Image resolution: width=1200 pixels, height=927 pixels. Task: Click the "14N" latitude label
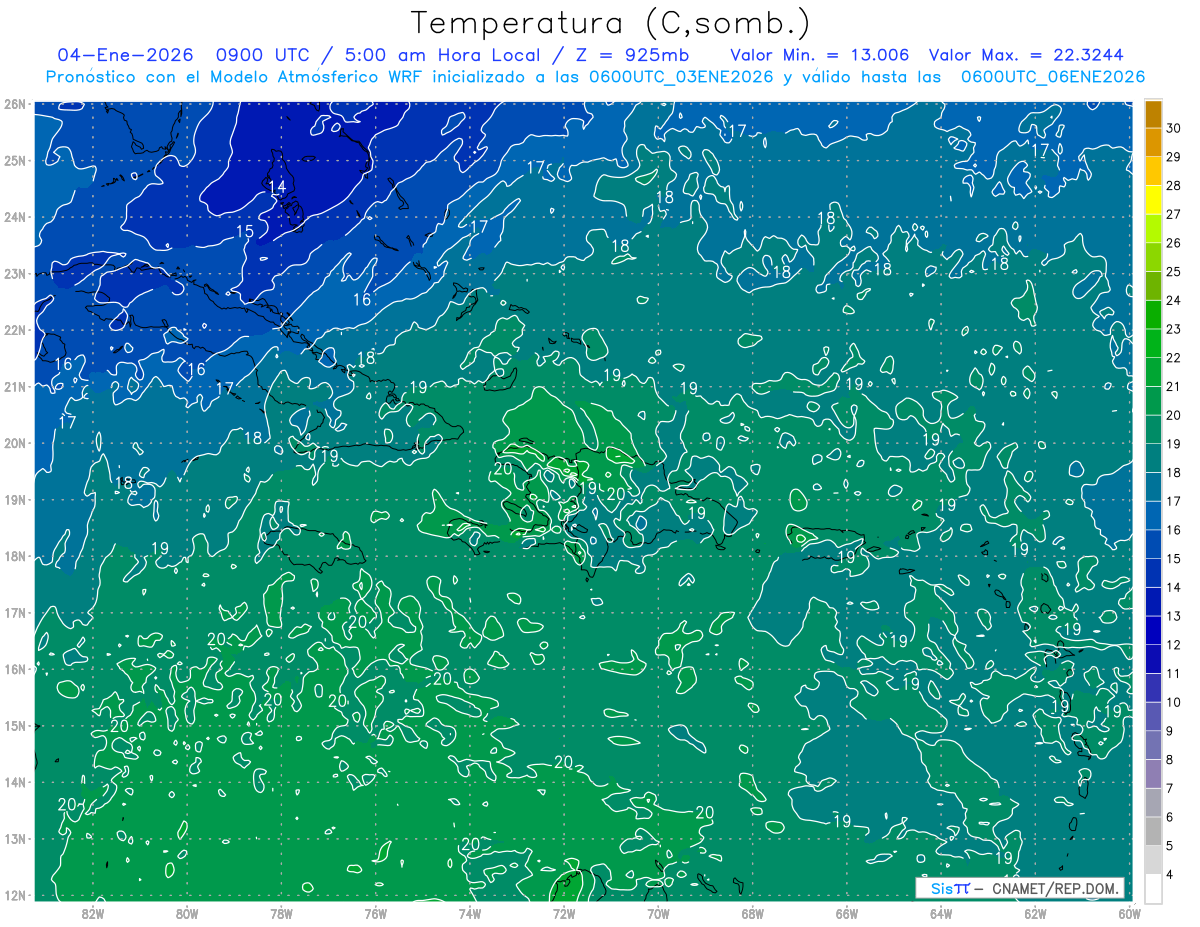(x=15, y=782)
